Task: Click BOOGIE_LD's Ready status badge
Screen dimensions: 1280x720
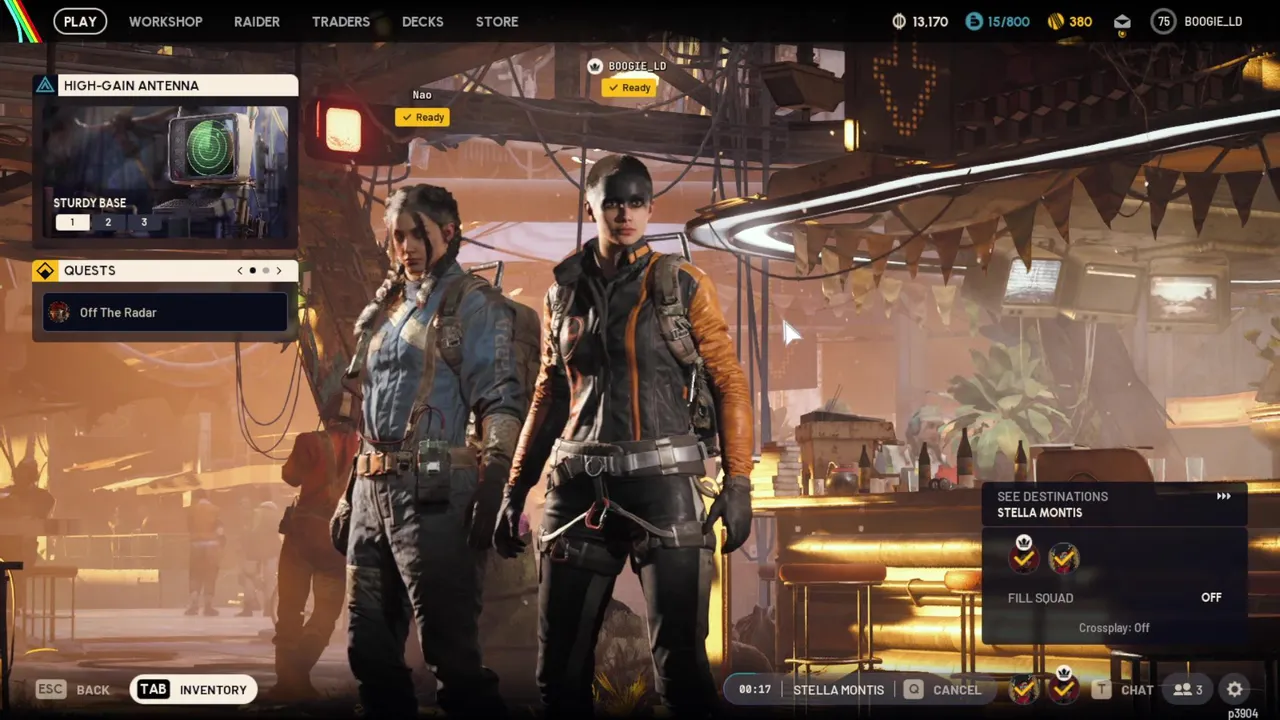Action: [x=629, y=88]
